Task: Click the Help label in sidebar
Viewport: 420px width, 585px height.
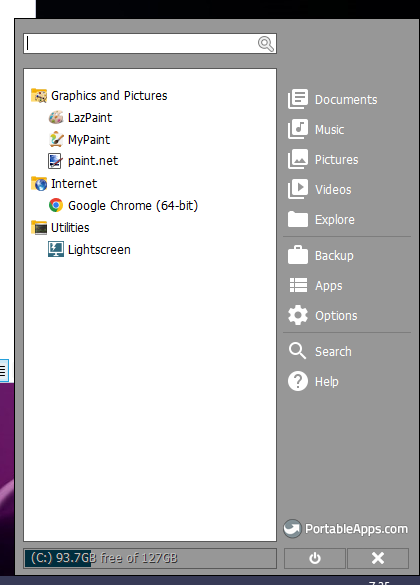Action: tap(327, 382)
